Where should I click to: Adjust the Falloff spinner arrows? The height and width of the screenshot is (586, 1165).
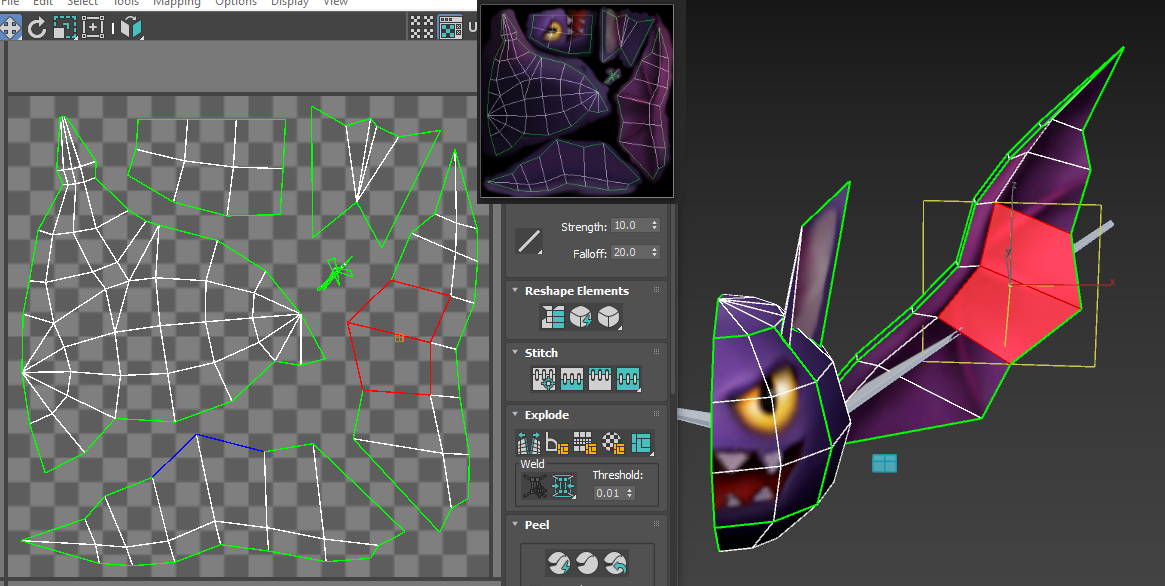point(655,253)
